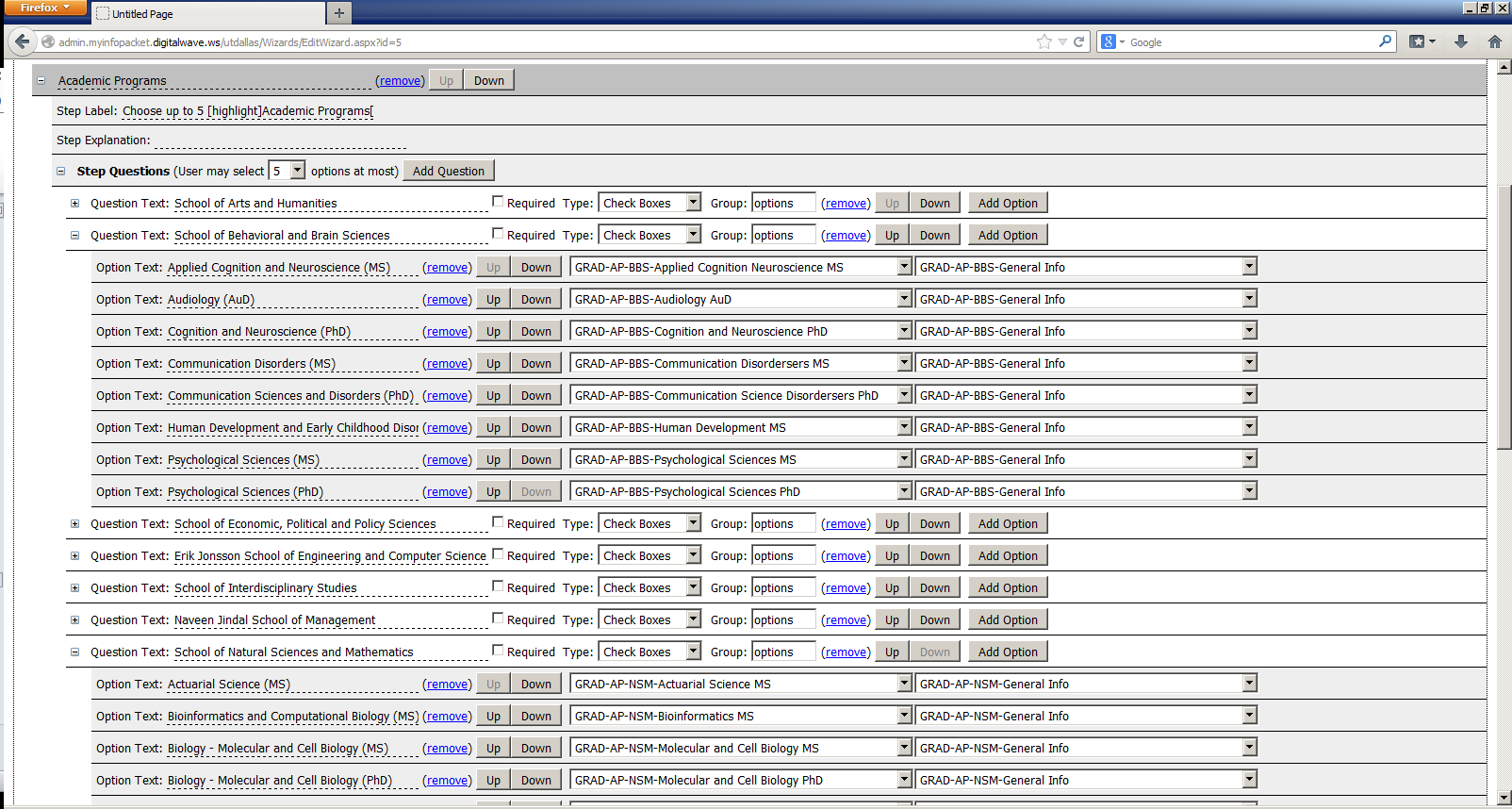
Task: Open the Bookmarks menu icon
Action: coord(1422,41)
